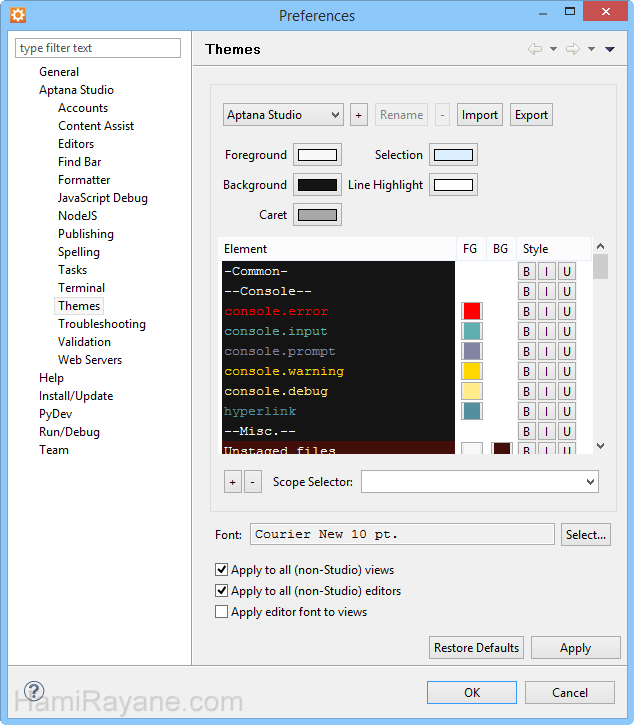Image resolution: width=634 pixels, height=725 pixels.
Task: Click Restore Defaults
Action: (x=476, y=647)
